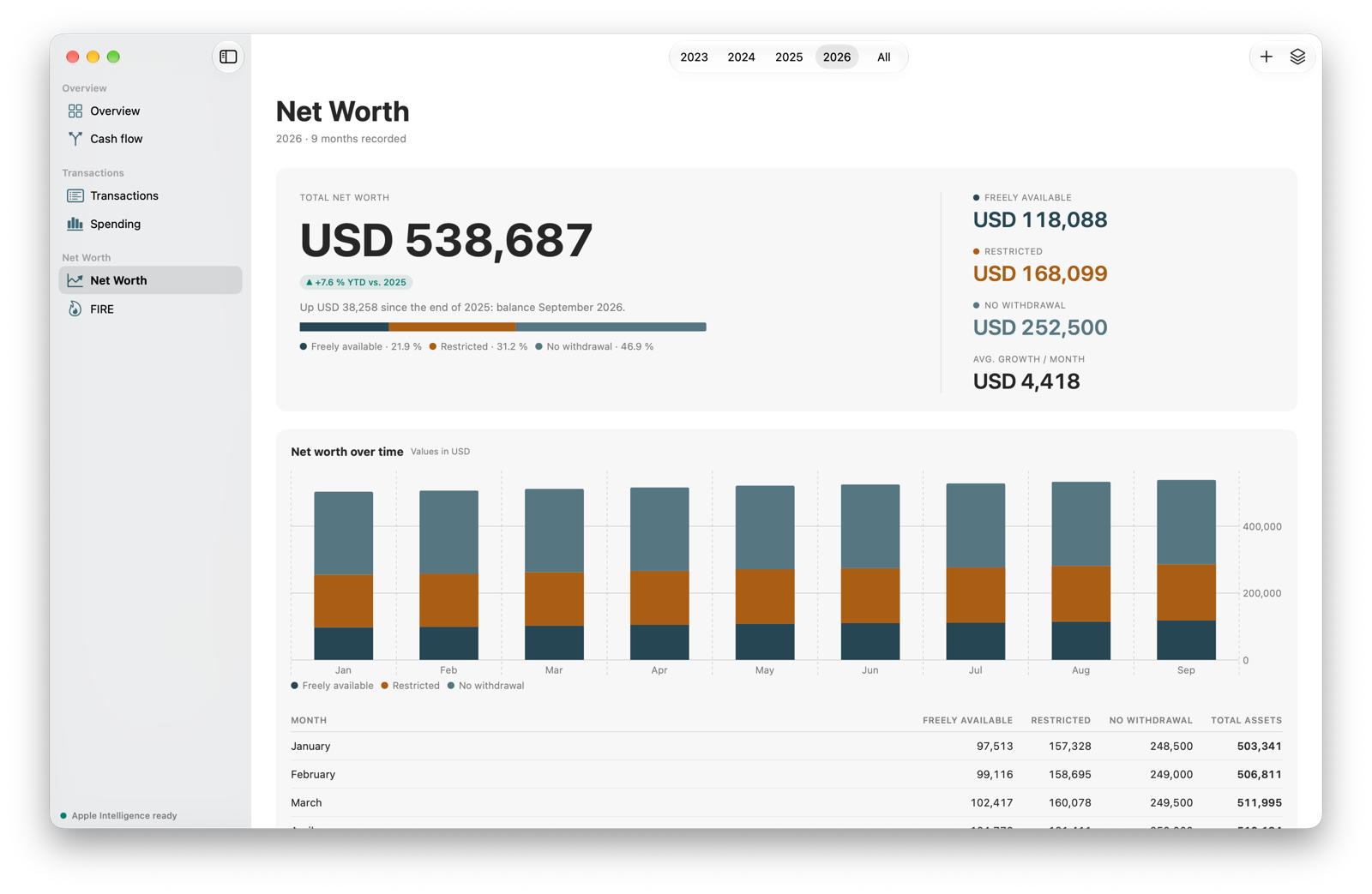
Task: Click the +7.6 % YTD vs. 2025 badge
Action: pyautogui.click(x=356, y=282)
